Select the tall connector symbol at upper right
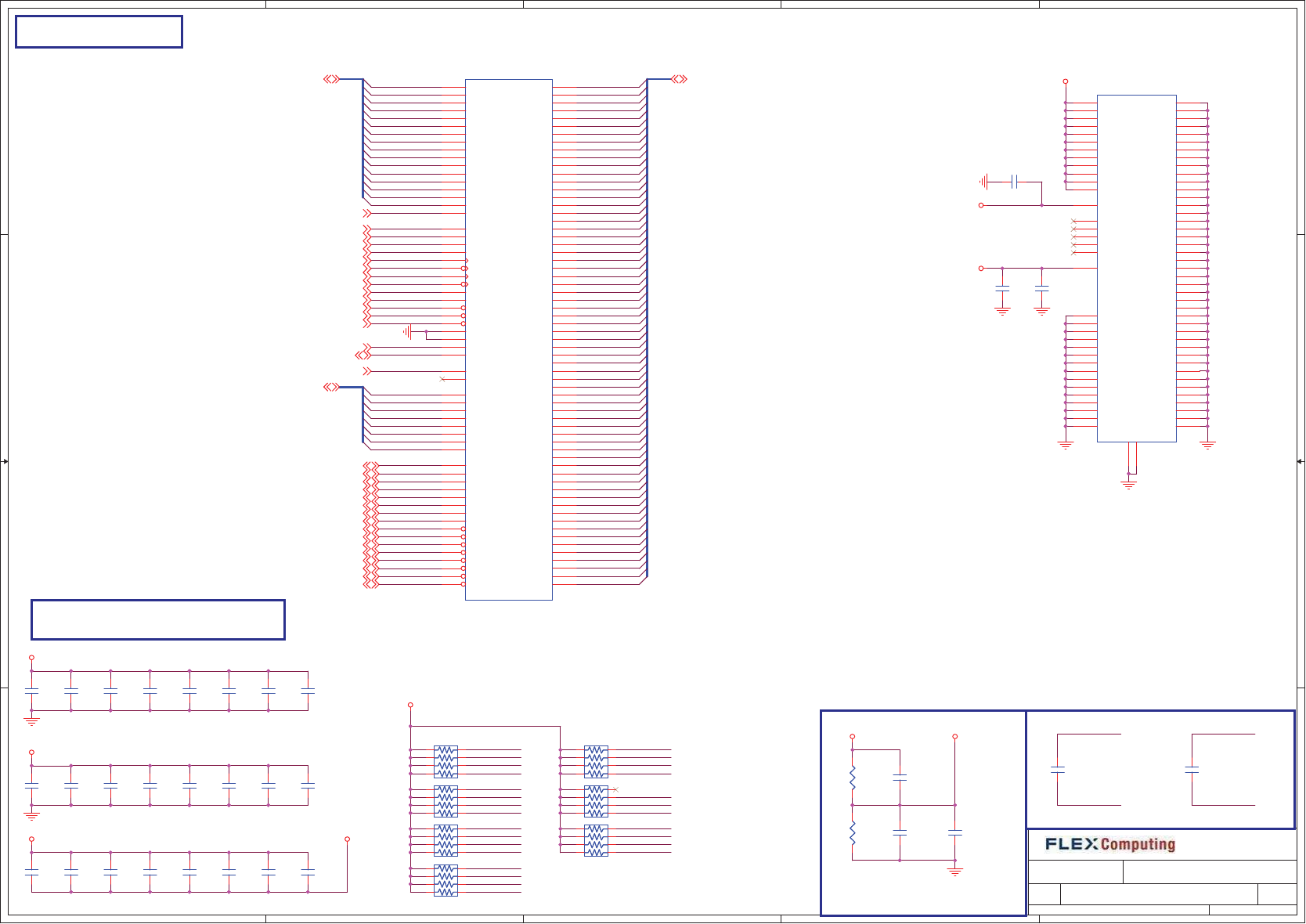Image resolution: width=1306 pixels, height=924 pixels. point(1137,269)
